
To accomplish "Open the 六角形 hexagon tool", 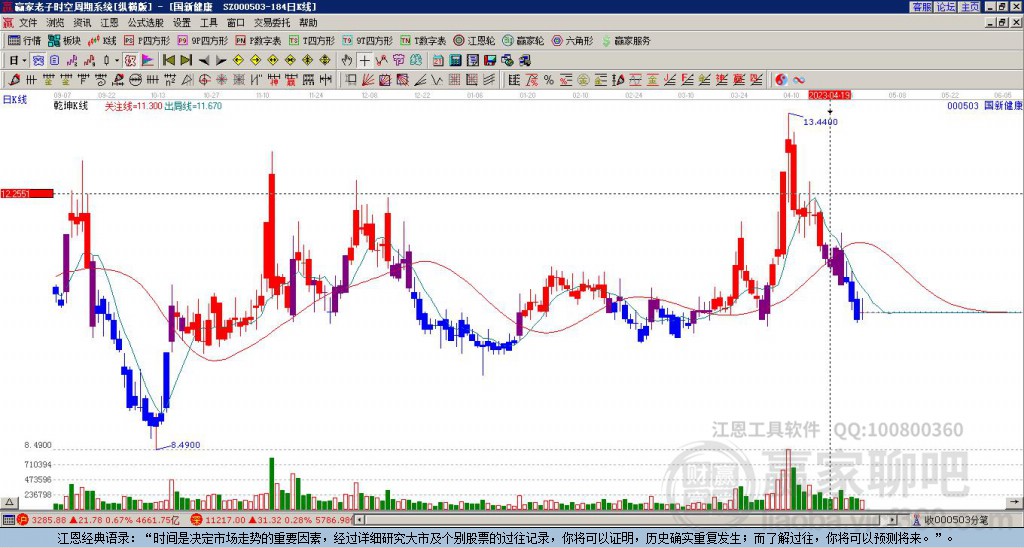I will point(572,40).
